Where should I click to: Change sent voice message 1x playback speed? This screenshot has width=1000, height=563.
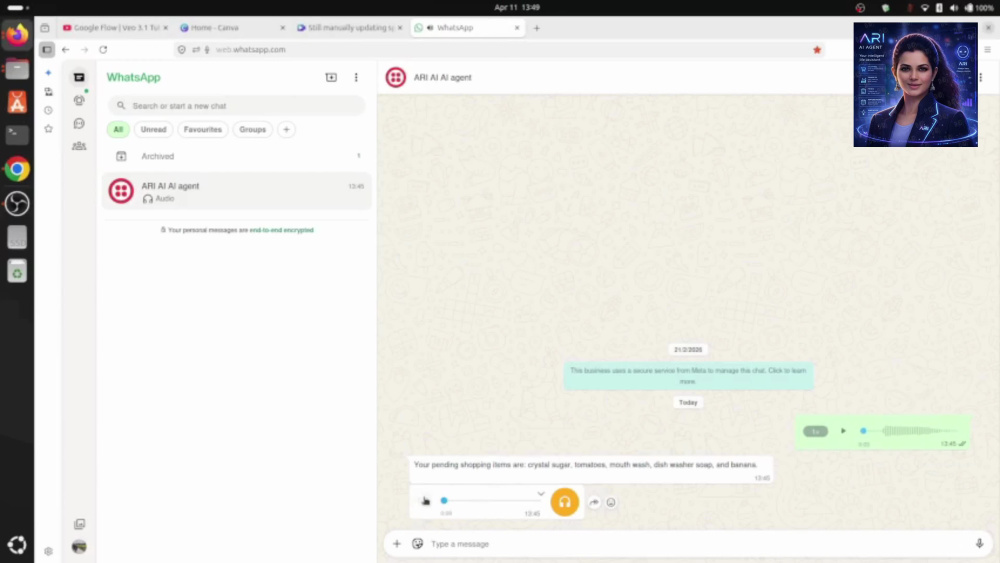pos(815,432)
